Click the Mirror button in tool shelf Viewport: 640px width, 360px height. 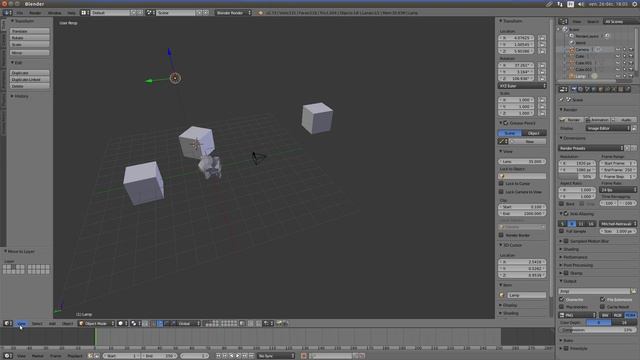(x=30, y=53)
